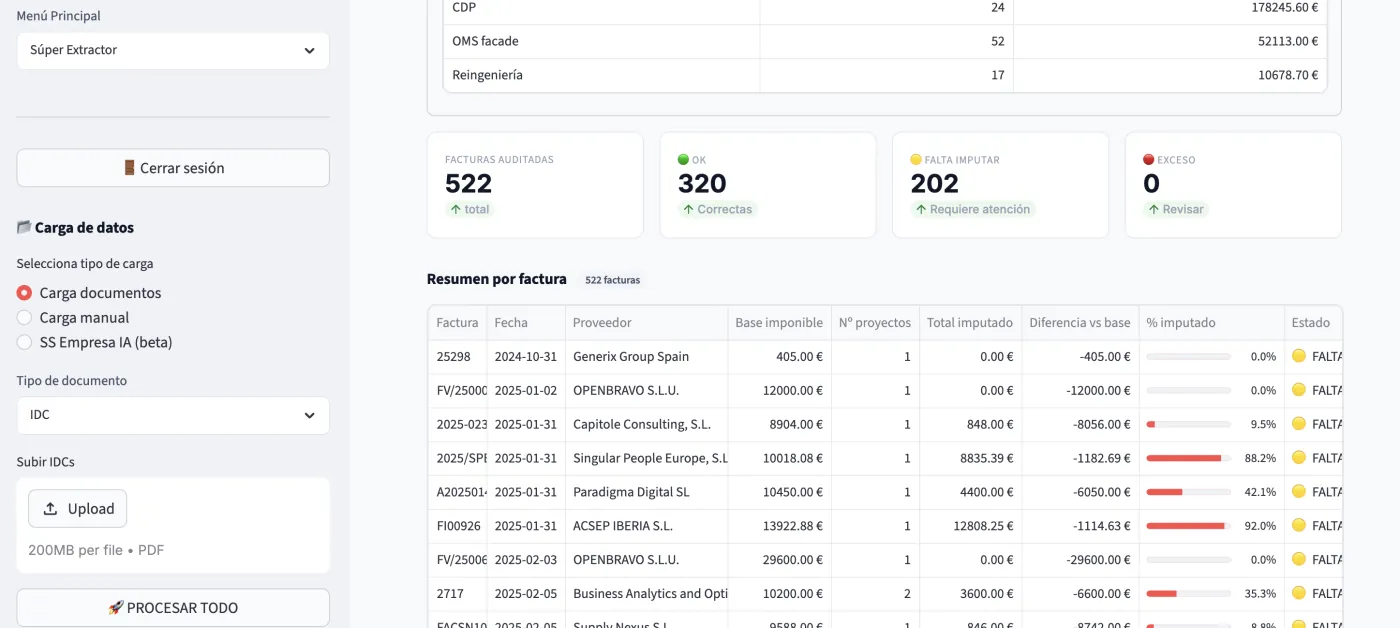This screenshot has width=1400, height=628.
Task: Click the upload arrow icon
Action: (50, 509)
